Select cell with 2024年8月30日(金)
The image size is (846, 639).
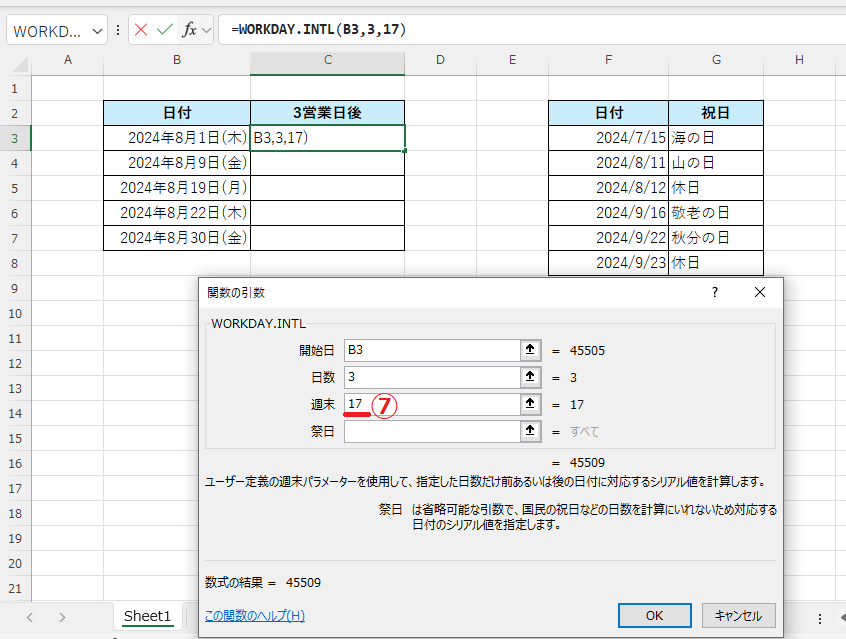[177, 237]
